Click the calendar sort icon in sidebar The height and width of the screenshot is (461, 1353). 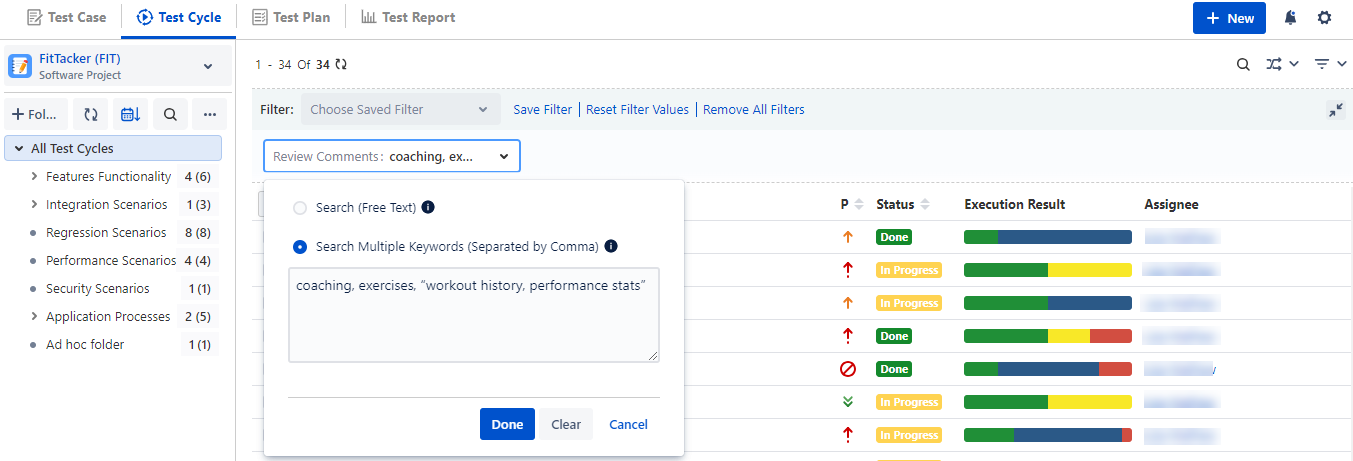130,114
